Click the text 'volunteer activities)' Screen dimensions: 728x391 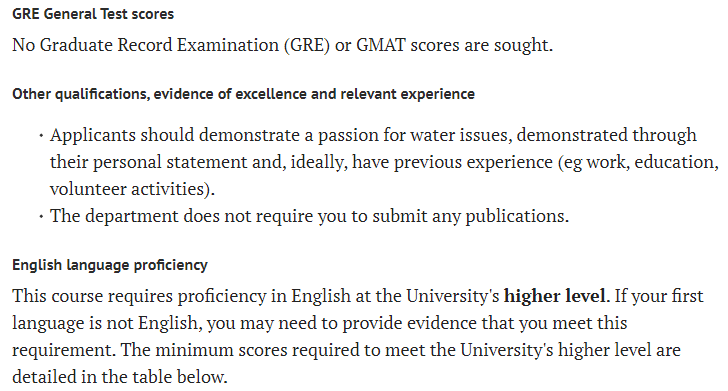(x=132, y=189)
